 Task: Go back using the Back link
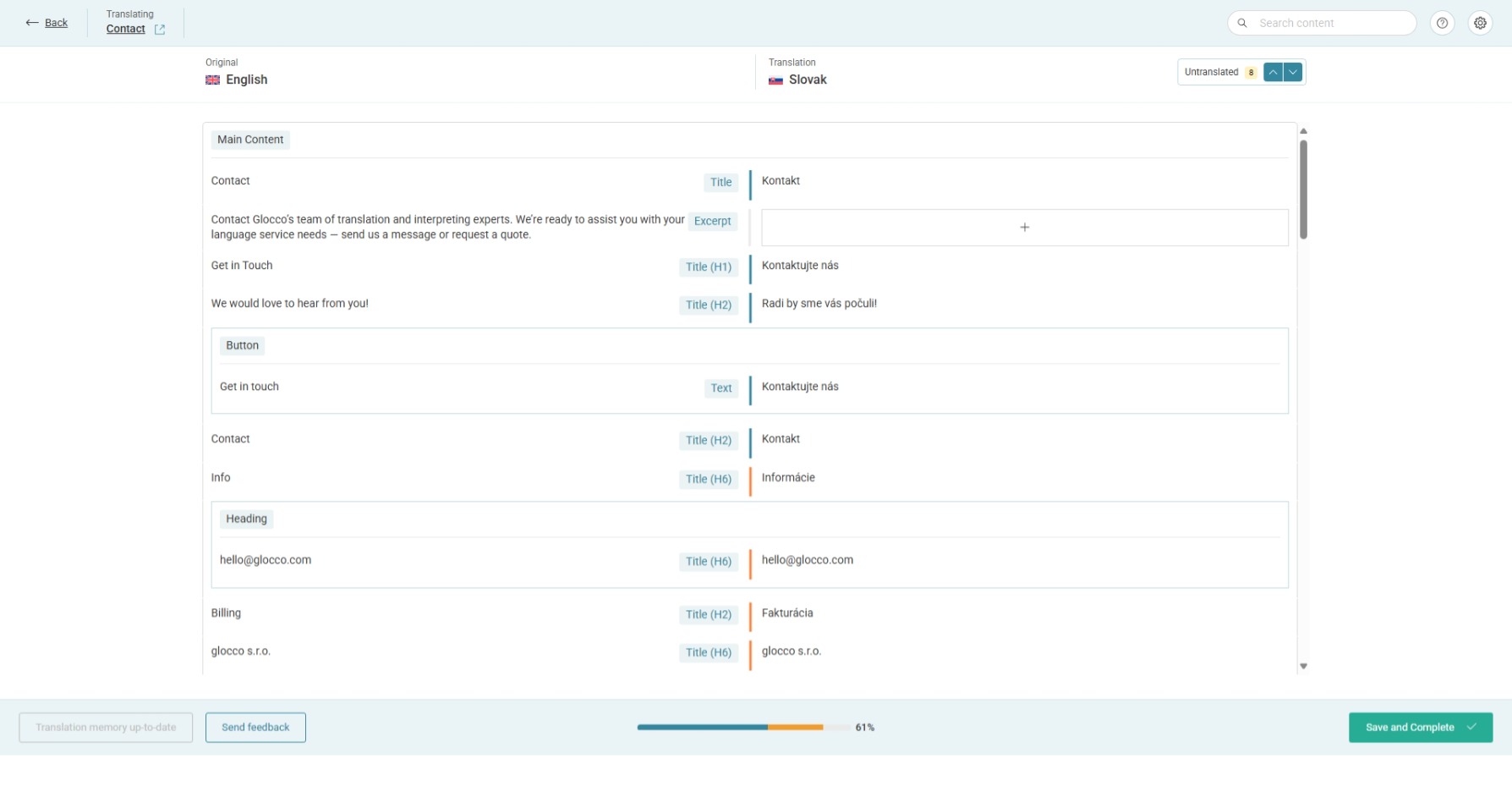56,23
